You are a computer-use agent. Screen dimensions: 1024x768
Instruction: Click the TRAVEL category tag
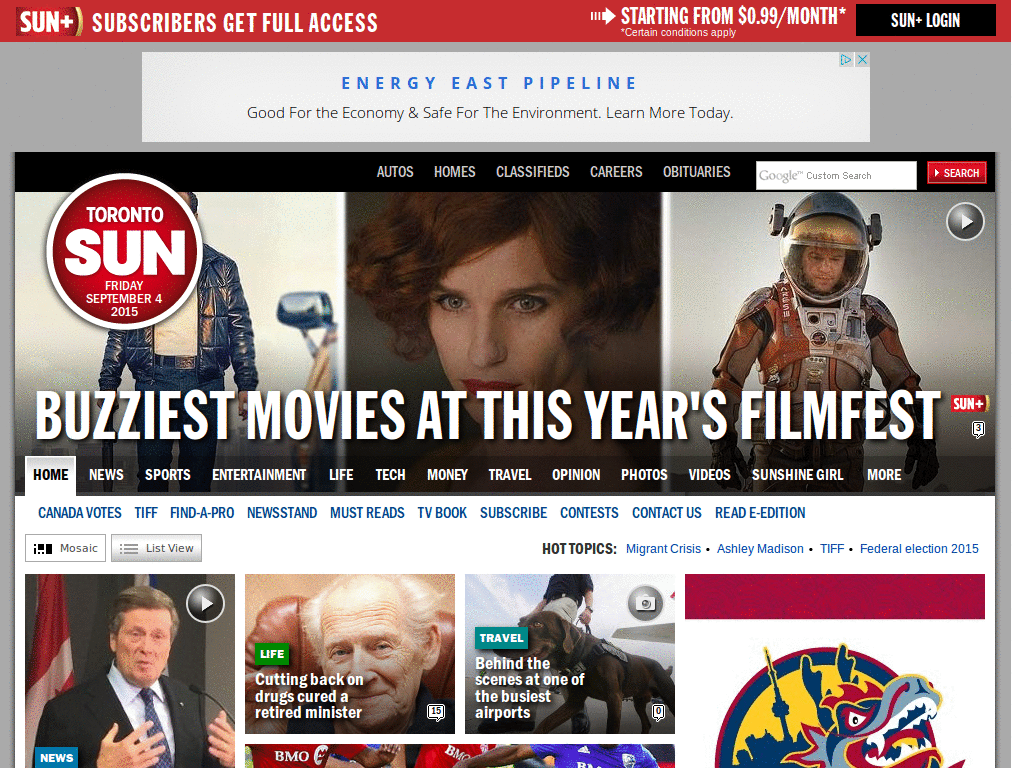(501, 638)
